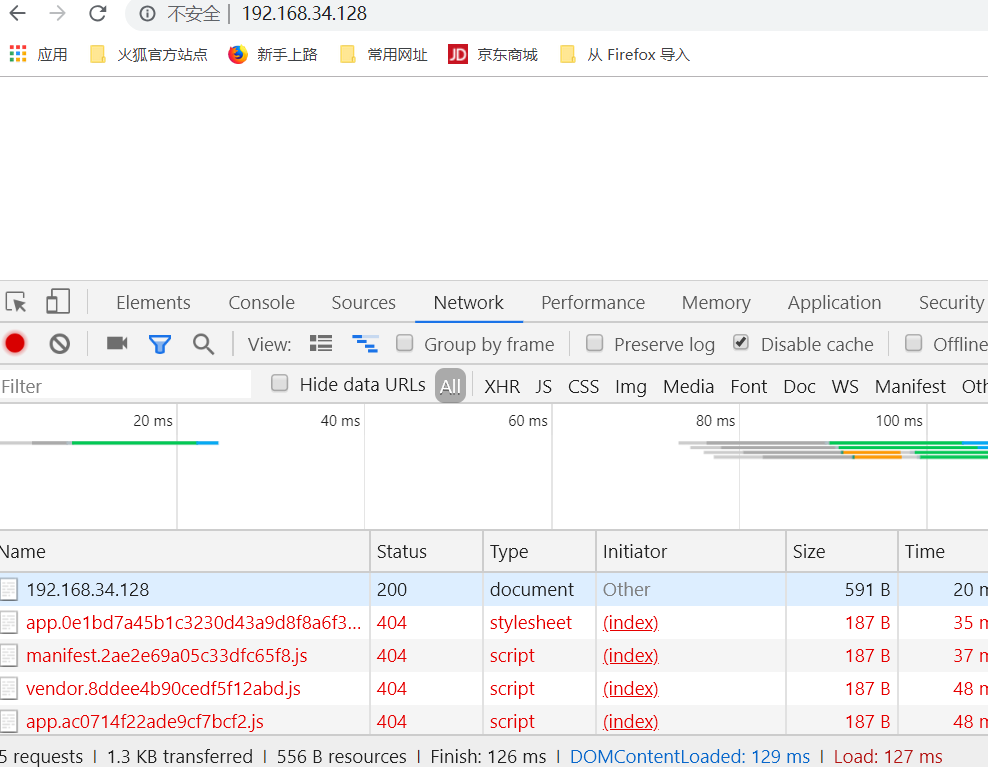Filter requests by Font
This screenshot has height=767, width=988.
coord(749,386)
